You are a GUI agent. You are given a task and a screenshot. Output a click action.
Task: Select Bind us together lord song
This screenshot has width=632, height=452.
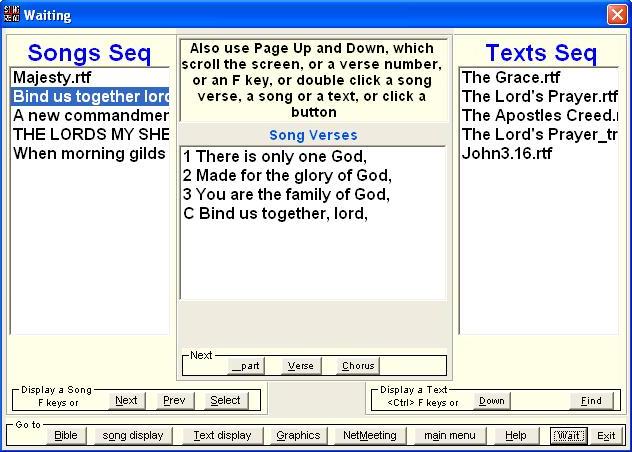[90, 96]
